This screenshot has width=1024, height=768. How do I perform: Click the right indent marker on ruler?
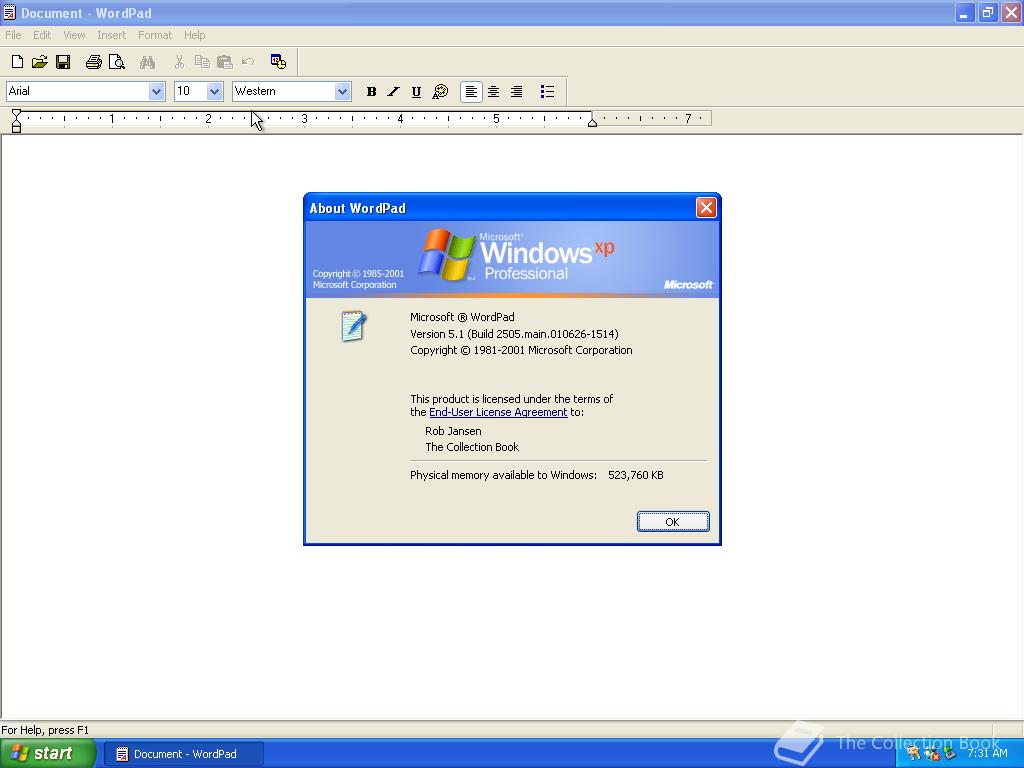592,122
